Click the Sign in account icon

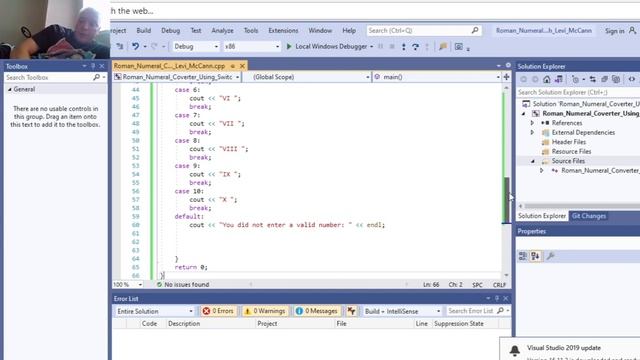click(x=632, y=31)
